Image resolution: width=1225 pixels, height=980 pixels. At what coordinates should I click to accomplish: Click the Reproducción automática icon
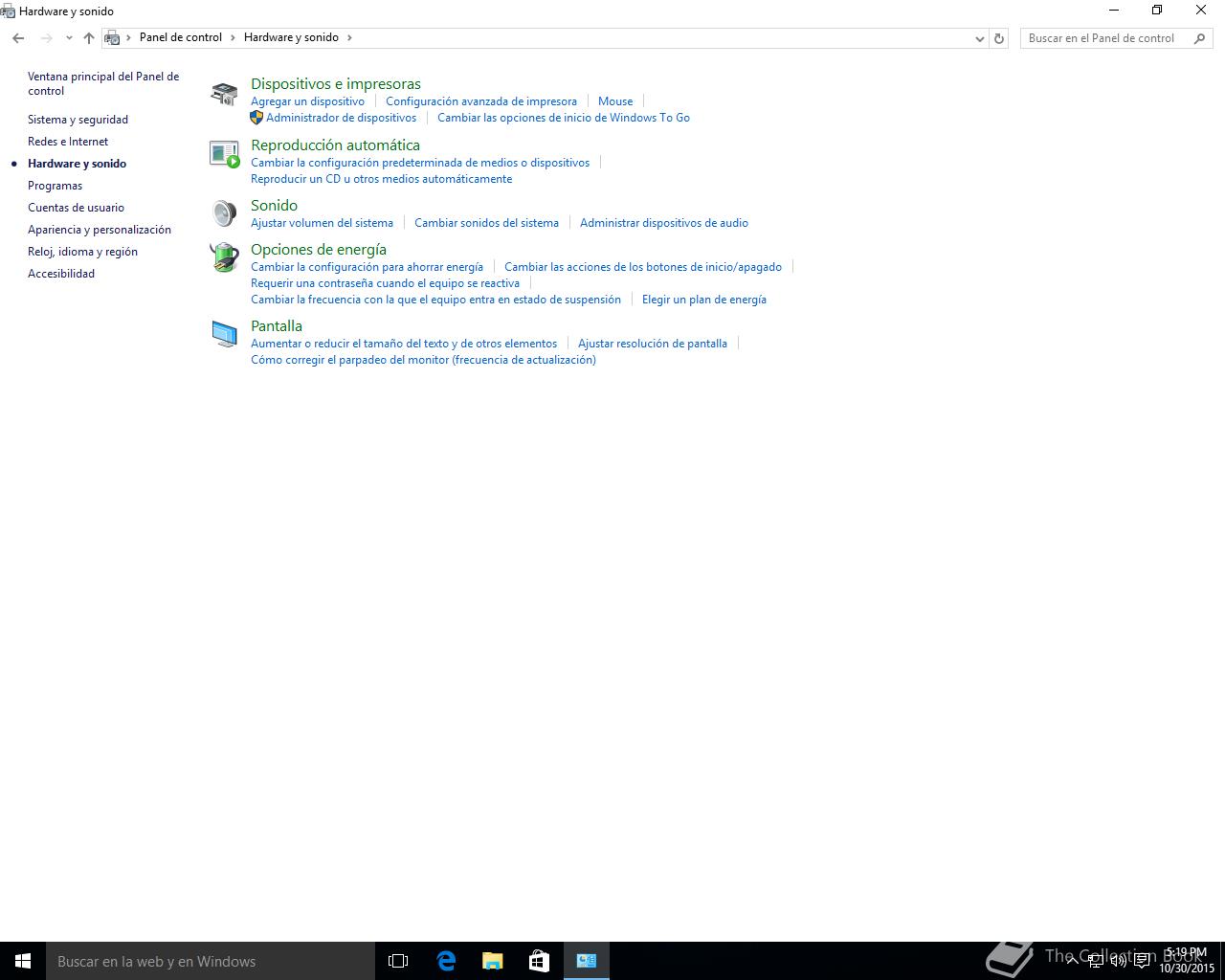point(224,154)
